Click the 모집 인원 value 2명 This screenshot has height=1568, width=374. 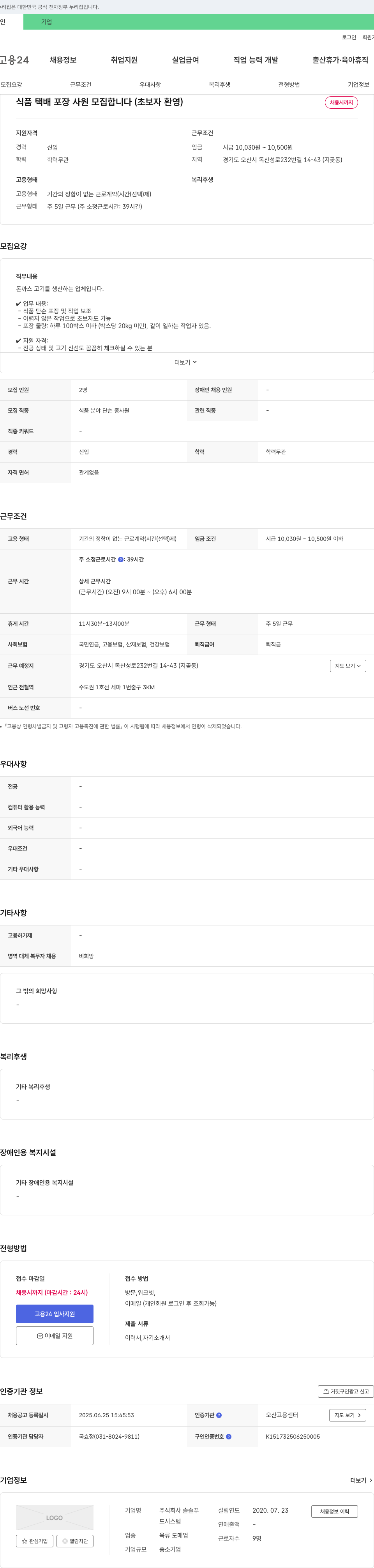point(83,390)
